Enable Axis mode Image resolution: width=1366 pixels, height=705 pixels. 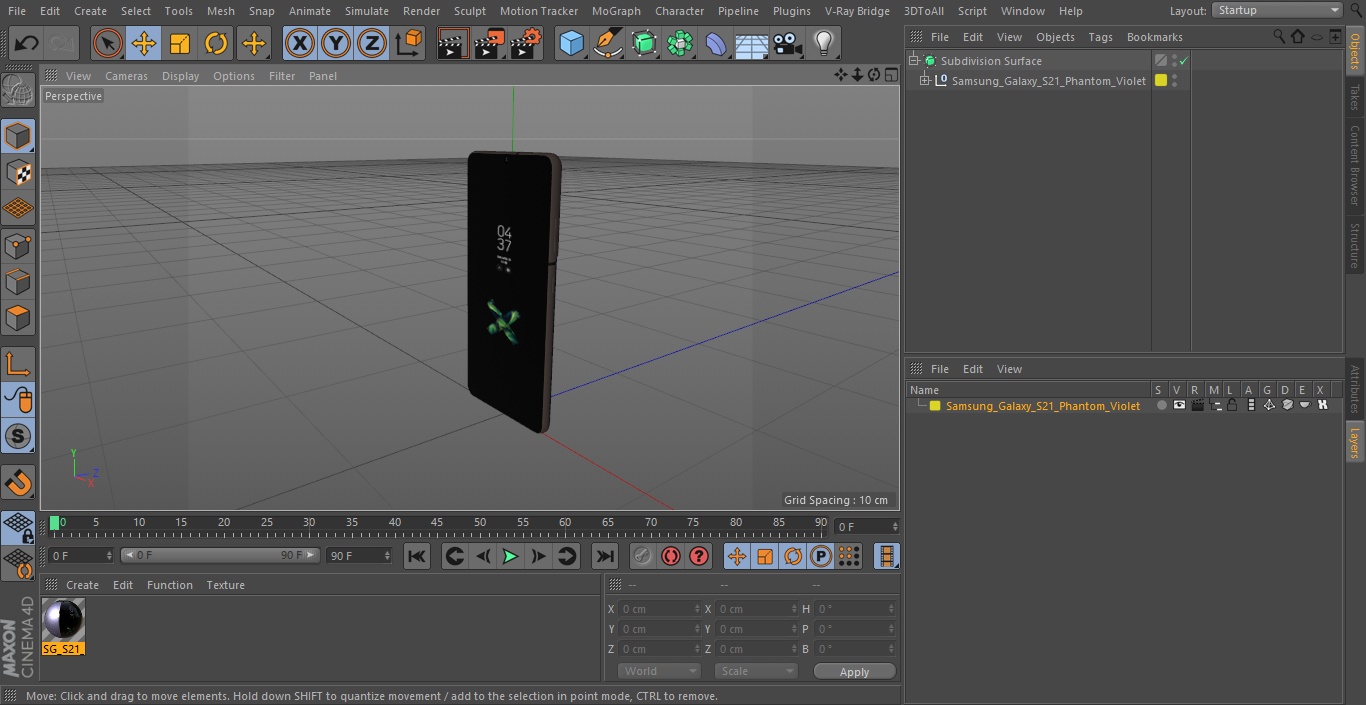tap(18, 363)
